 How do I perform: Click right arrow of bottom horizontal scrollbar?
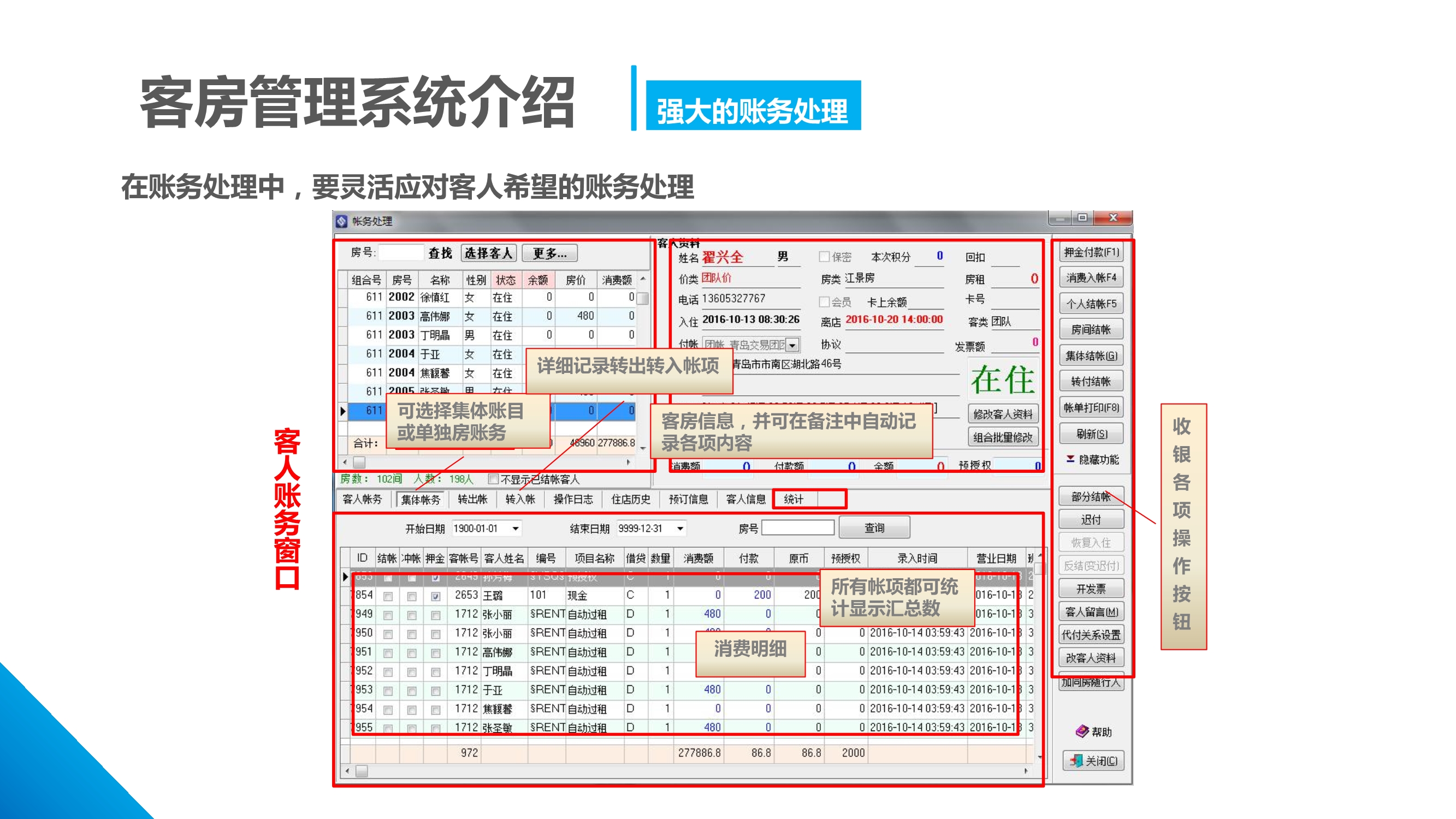click(x=1026, y=771)
